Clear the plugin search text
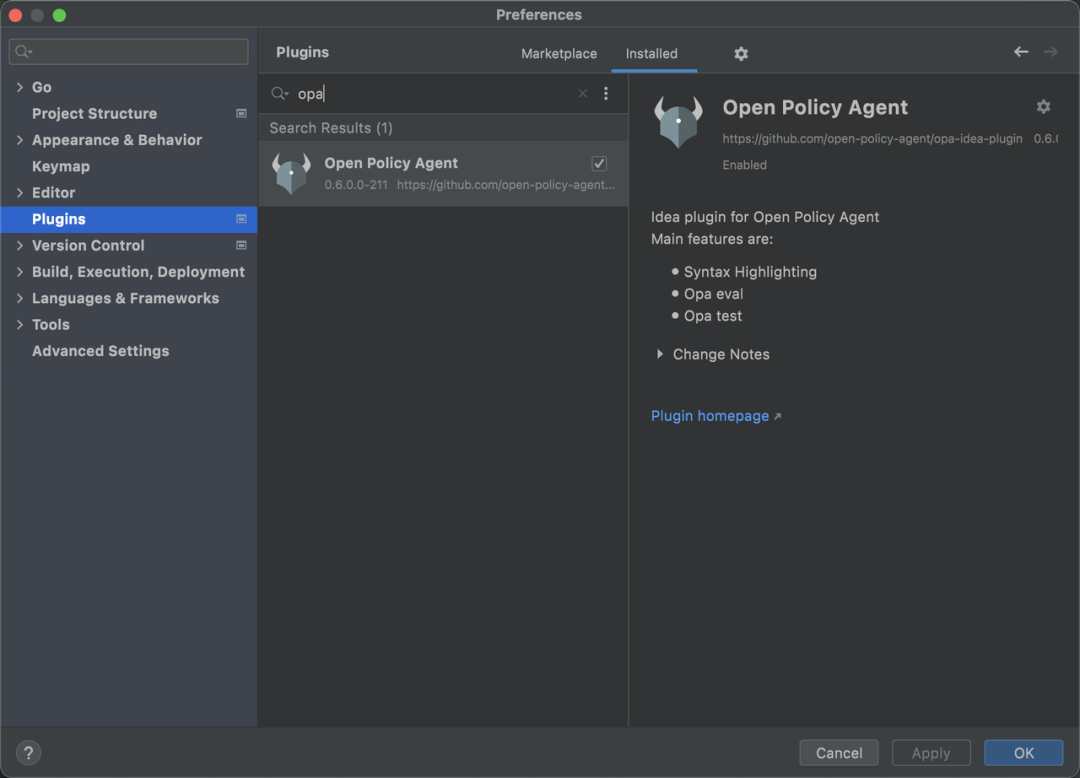This screenshot has width=1080, height=778. pos(583,94)
